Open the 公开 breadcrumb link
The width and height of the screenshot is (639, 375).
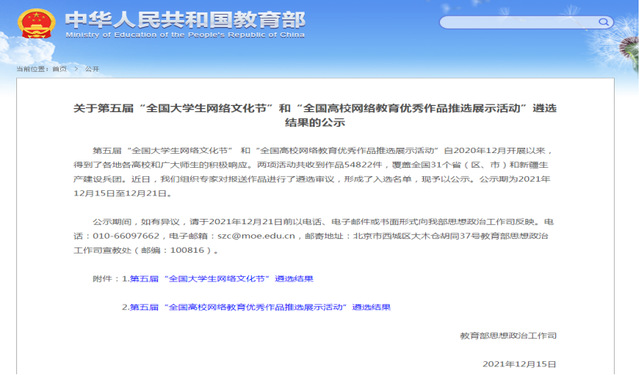point(92,69)
